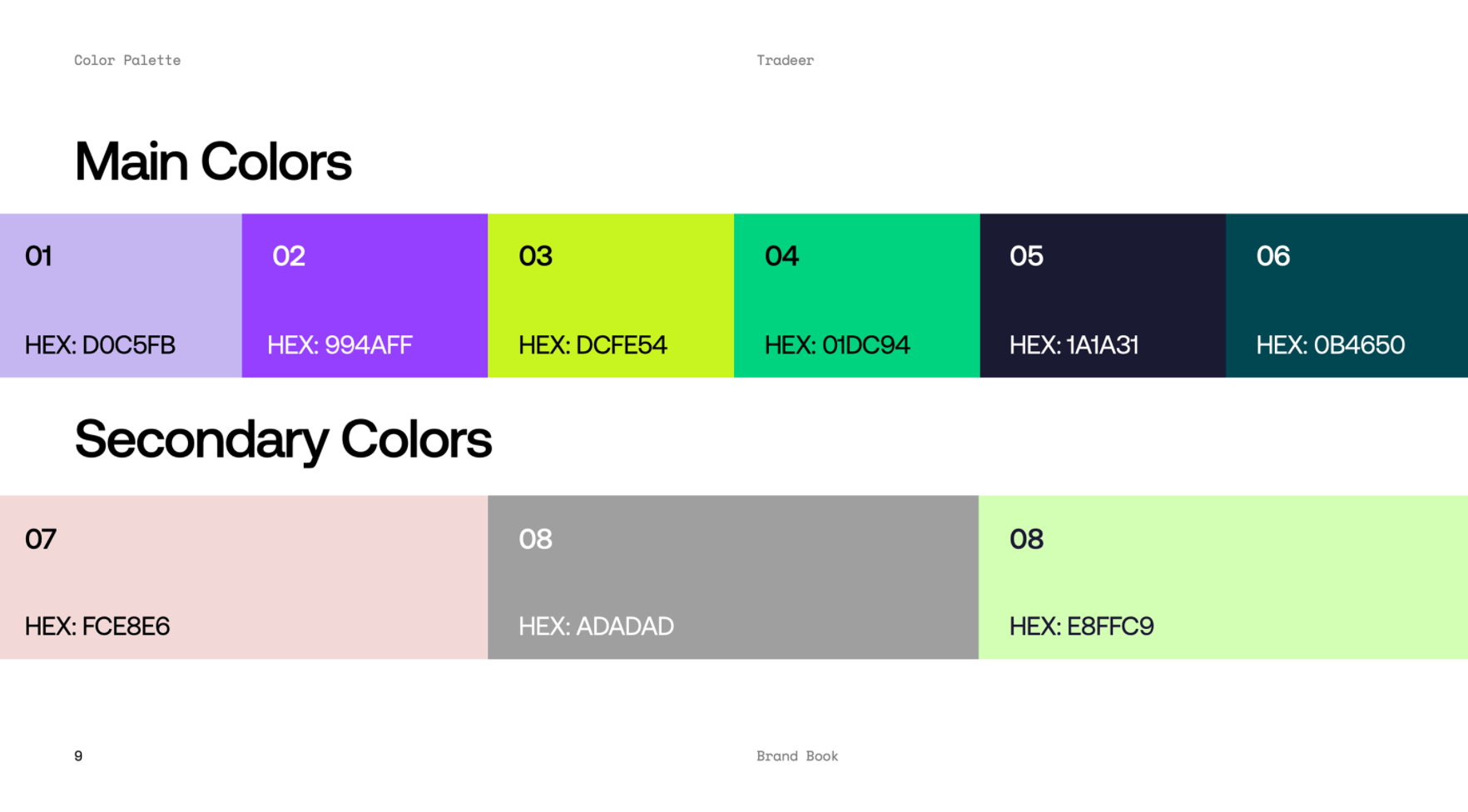Screen dimensions: 1468x812
Task: Click the HEX: 994AFF text
Action: tap(340, 345)
